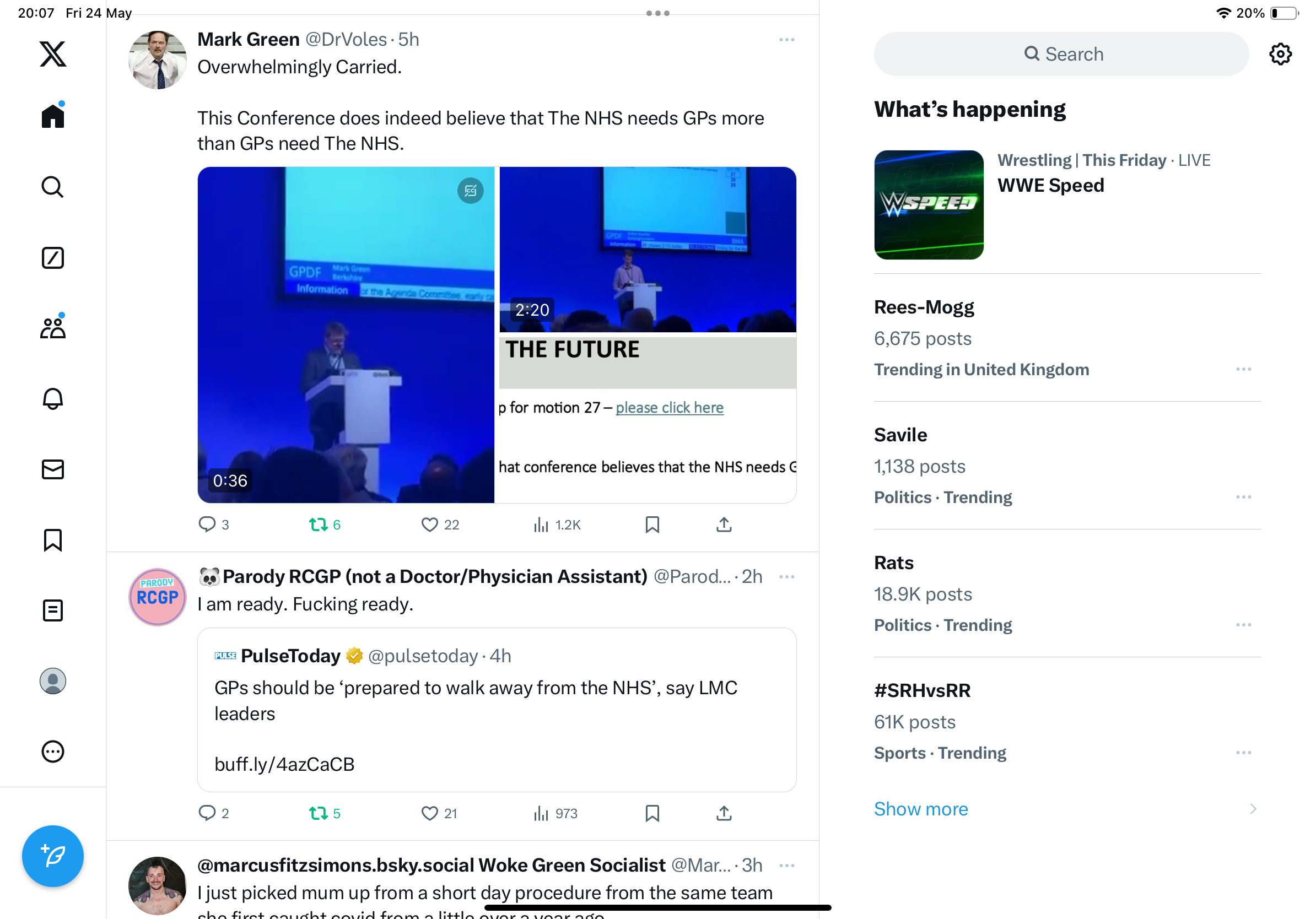This screenshot has width=1316, height=919.
Task: Open the settings gear next to Search
Action: [x=1280, y=54]
